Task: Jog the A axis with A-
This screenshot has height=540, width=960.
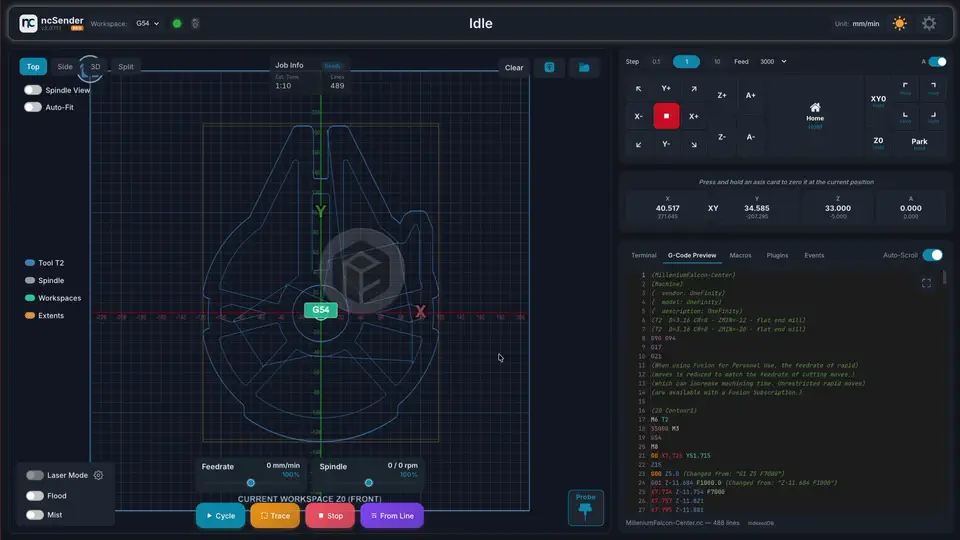Action: [751, 137]
